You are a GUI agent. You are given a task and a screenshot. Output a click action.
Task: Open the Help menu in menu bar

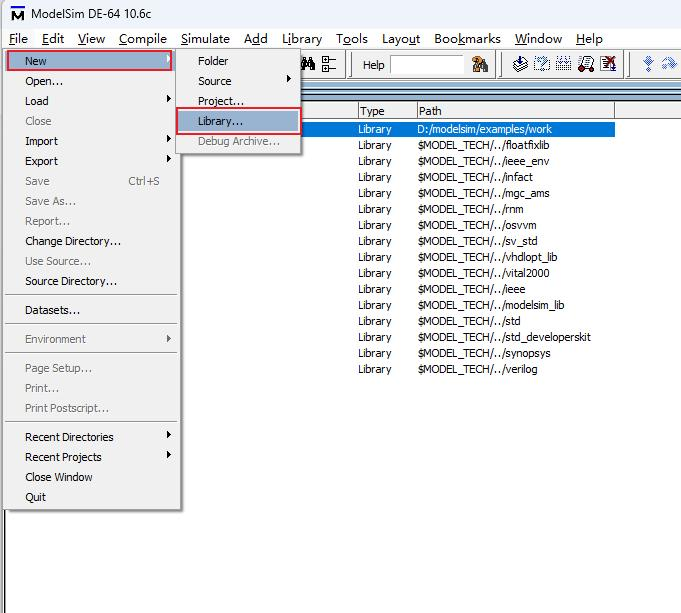(x=589, y=39)
